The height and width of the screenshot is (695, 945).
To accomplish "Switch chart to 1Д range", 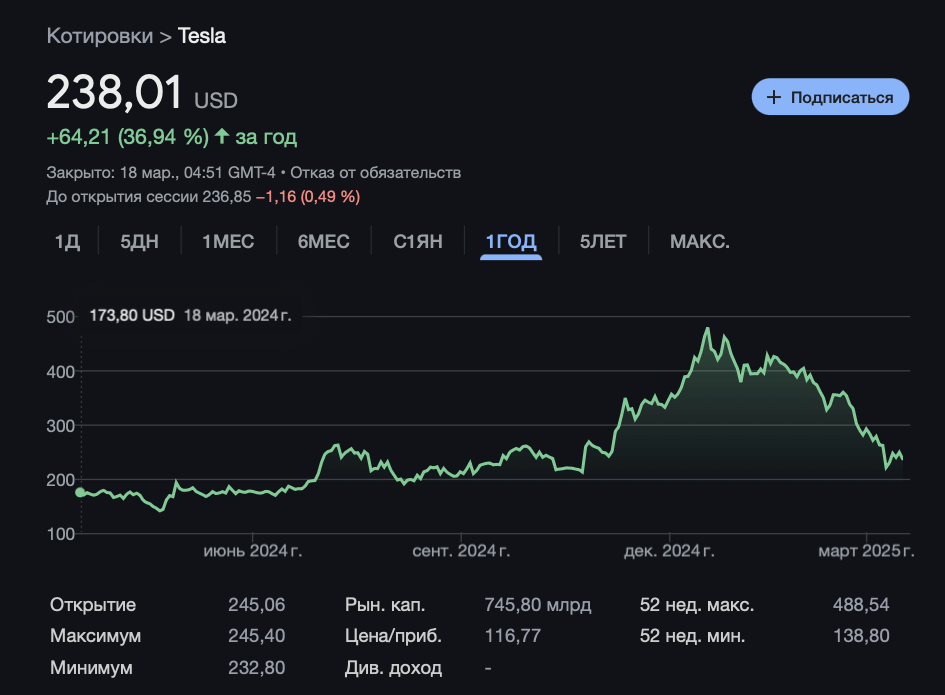I will tap(67, 242).
